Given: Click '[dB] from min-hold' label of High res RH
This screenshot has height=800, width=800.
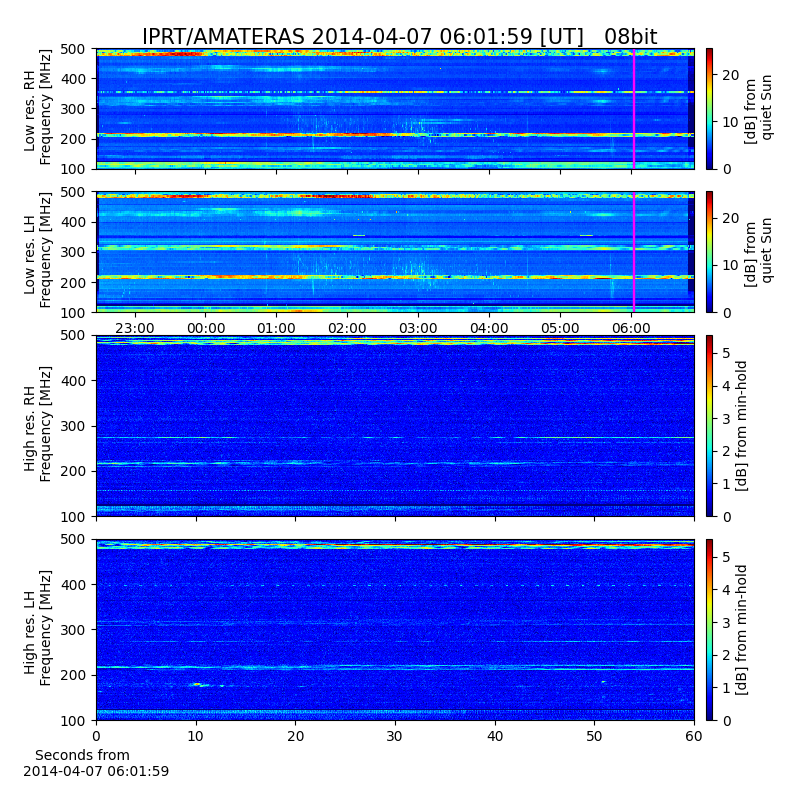Looking at the screenshot, I should tap(742, 426).
